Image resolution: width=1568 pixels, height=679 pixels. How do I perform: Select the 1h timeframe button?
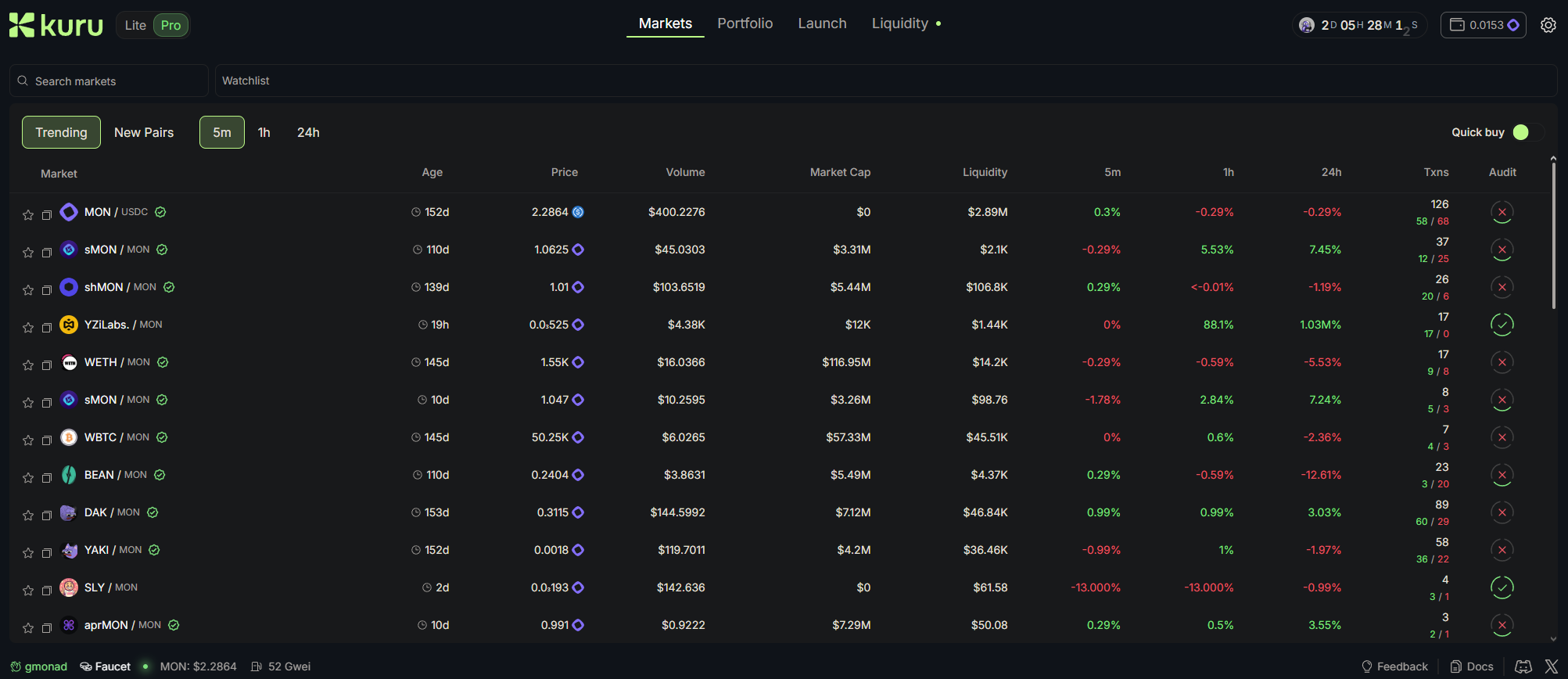[264, 132]
